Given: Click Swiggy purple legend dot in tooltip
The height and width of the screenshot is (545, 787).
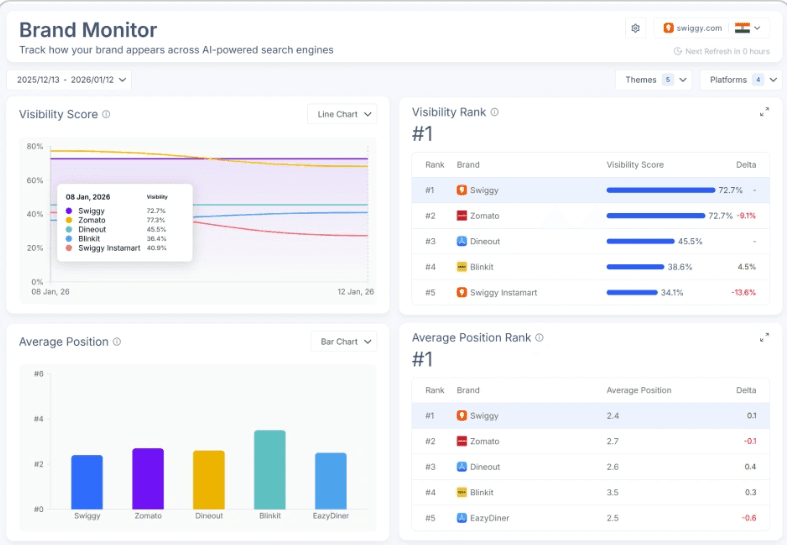Looking at the screenshot, I should tap(69, 211).
